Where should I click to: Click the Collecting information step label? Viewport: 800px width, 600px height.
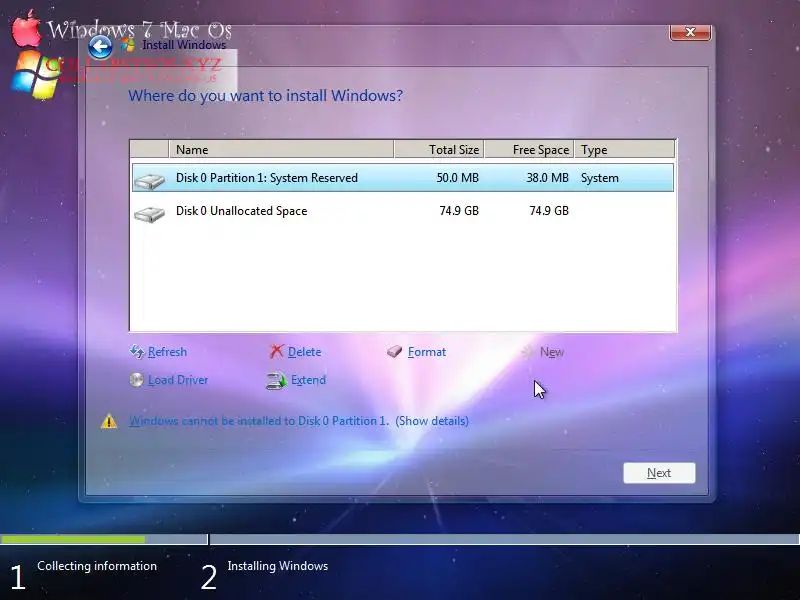coord(97,566)
